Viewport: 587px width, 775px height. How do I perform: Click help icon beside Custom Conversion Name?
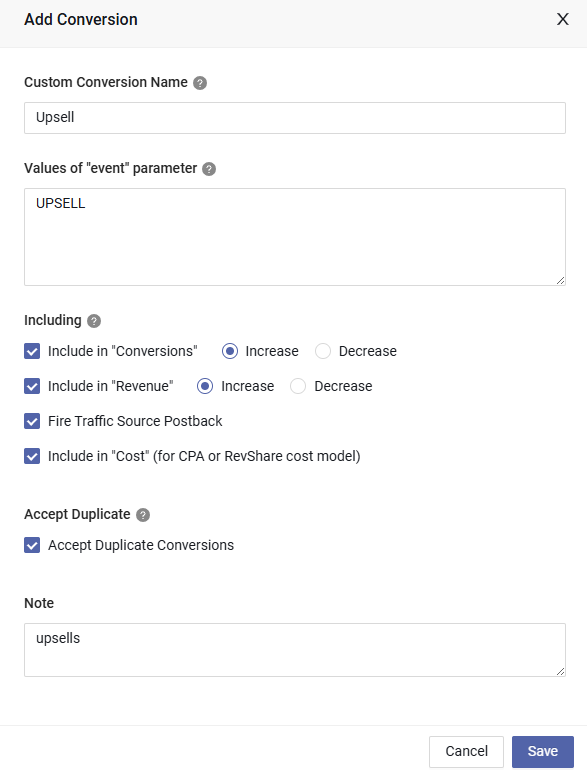coord(200,83)
